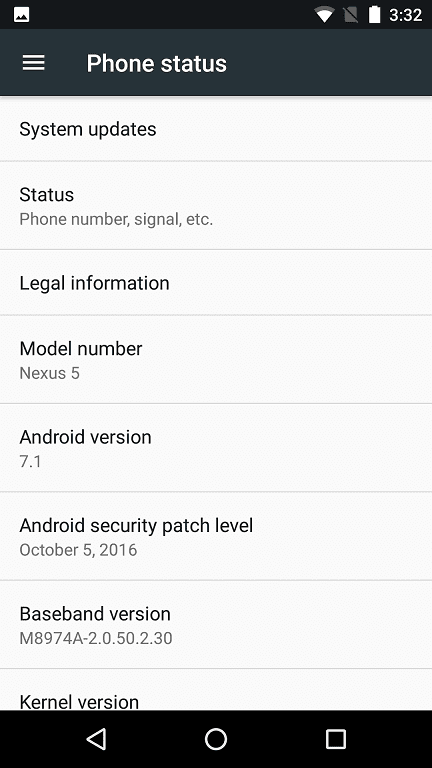Open Legal information
The height and width of the screenshot is (768, 432).
pyautogui.click(x=216, y=283)
